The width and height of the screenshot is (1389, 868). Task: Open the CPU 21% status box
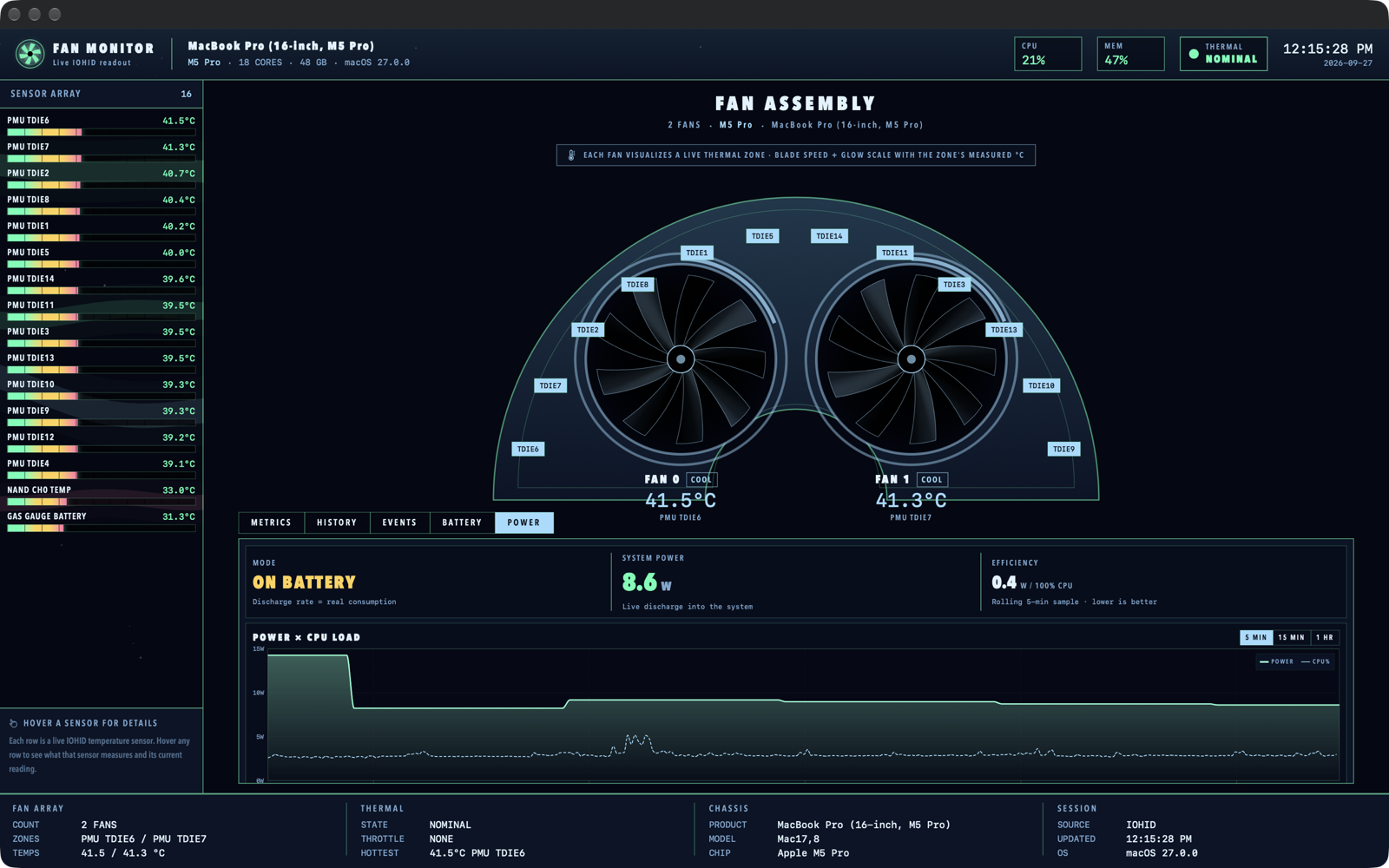click(1048, 54)
